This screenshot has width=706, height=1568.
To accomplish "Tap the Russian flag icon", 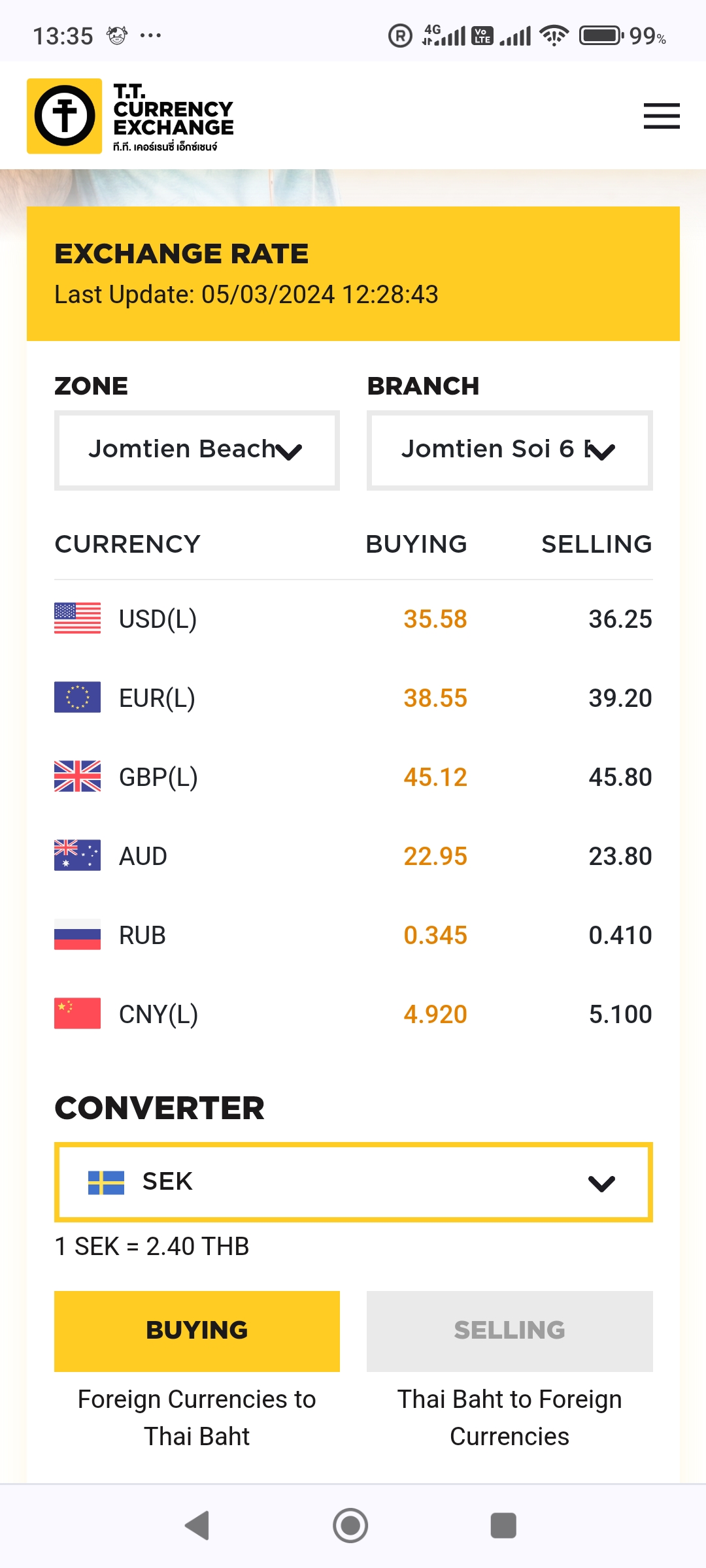I will tap(77, 934).
